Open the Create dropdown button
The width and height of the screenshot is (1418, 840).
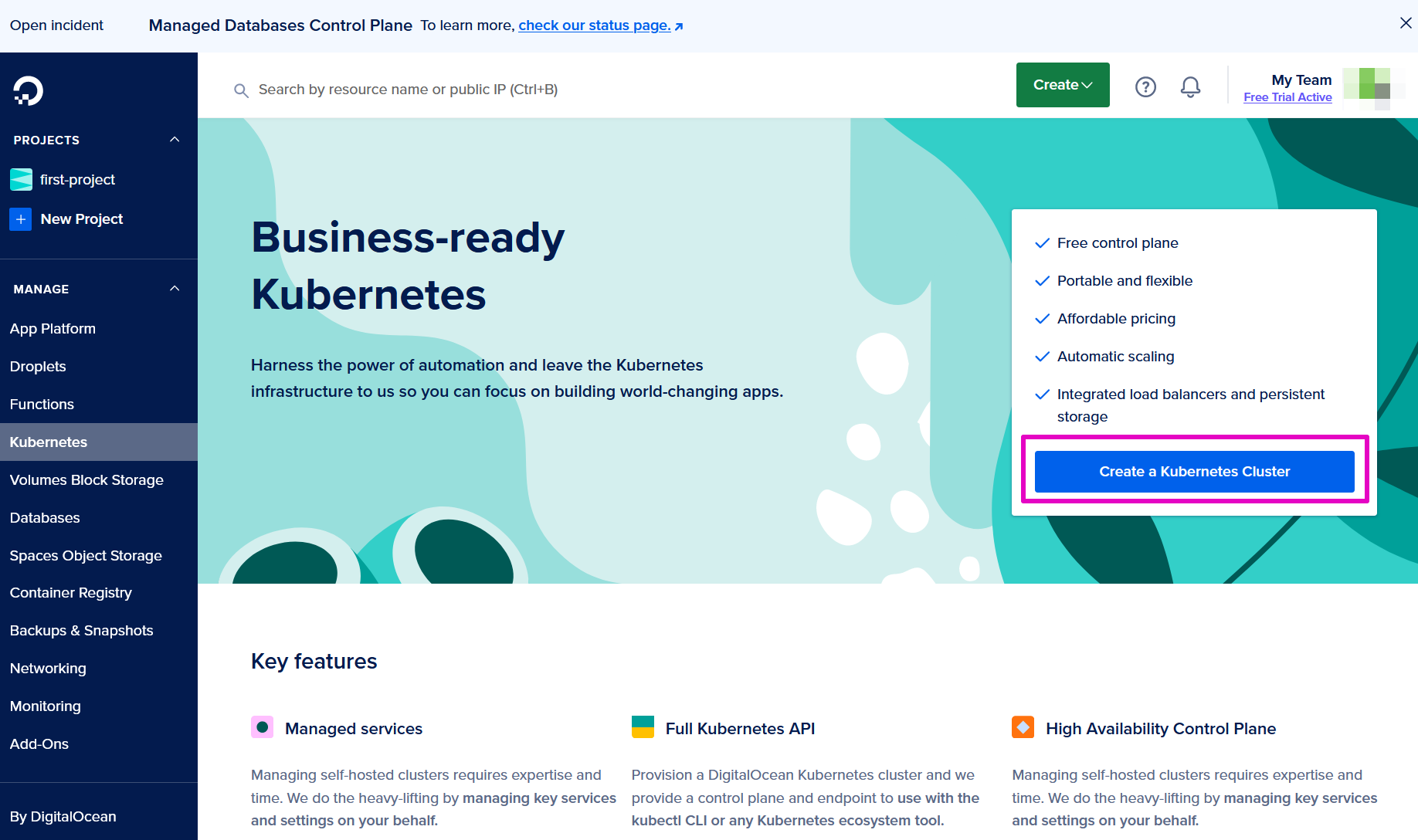[x=1063, y=85]
